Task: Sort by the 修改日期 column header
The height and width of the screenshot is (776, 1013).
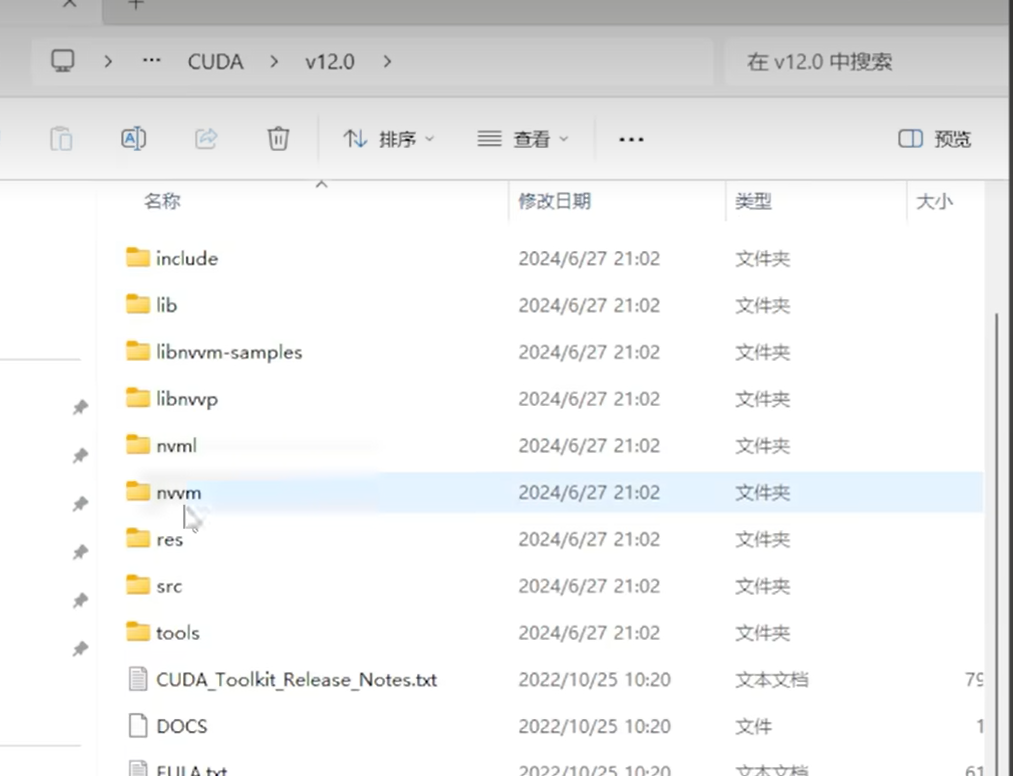Action: [554, 201]
